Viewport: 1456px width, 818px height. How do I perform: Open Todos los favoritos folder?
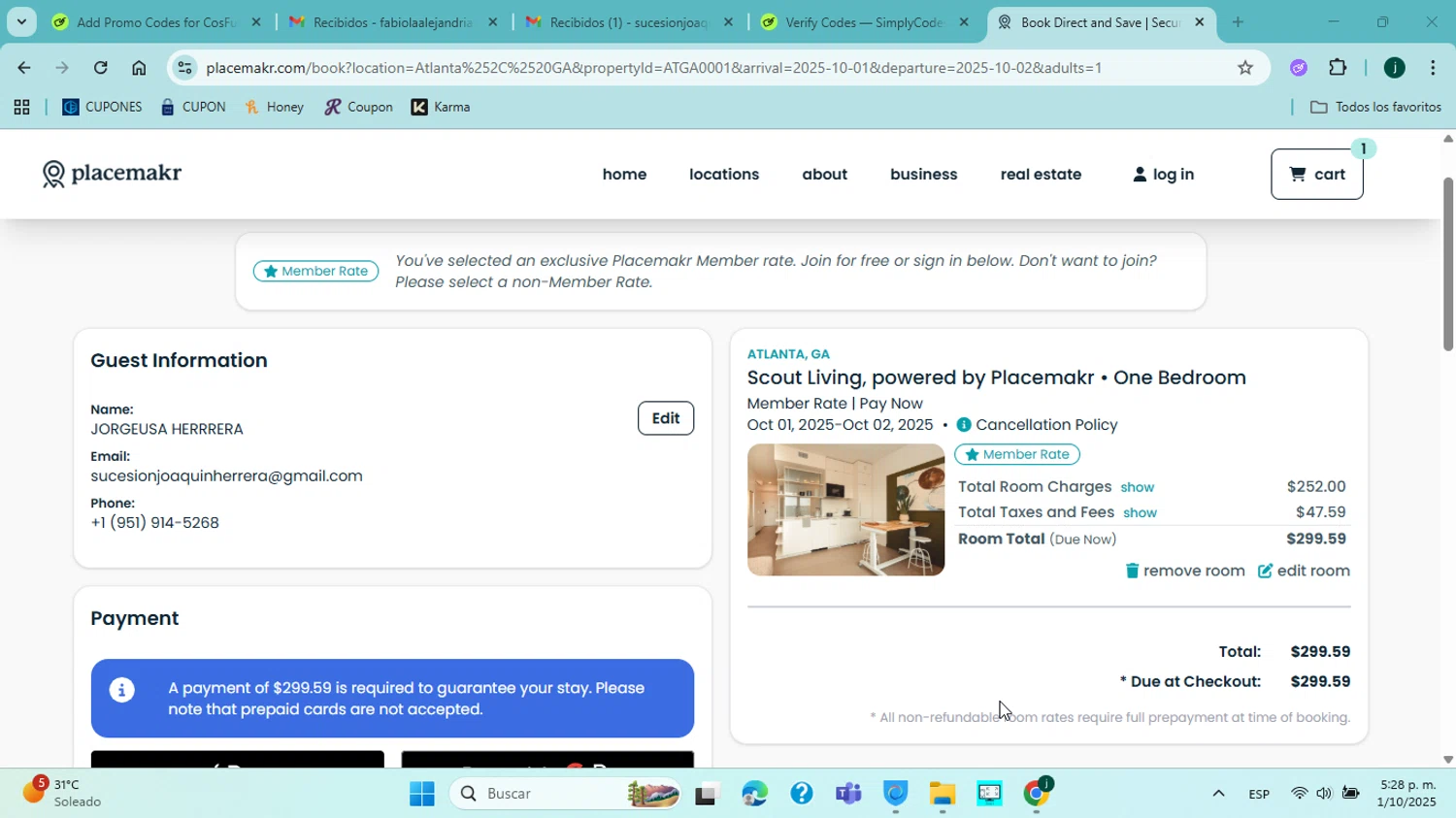[x=1375, y=107]
